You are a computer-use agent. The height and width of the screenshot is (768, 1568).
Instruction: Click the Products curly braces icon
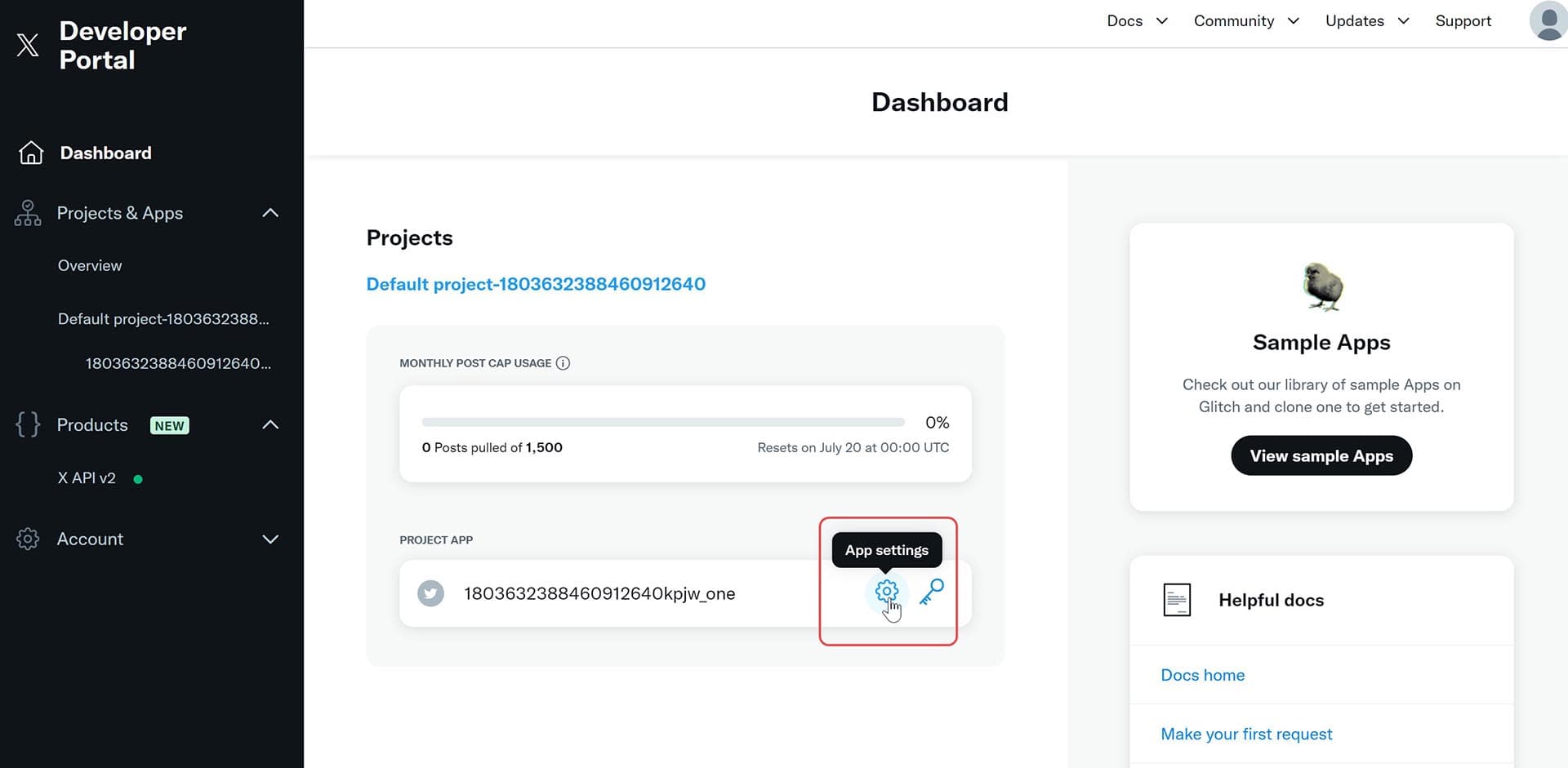click(x=28, y=424)
